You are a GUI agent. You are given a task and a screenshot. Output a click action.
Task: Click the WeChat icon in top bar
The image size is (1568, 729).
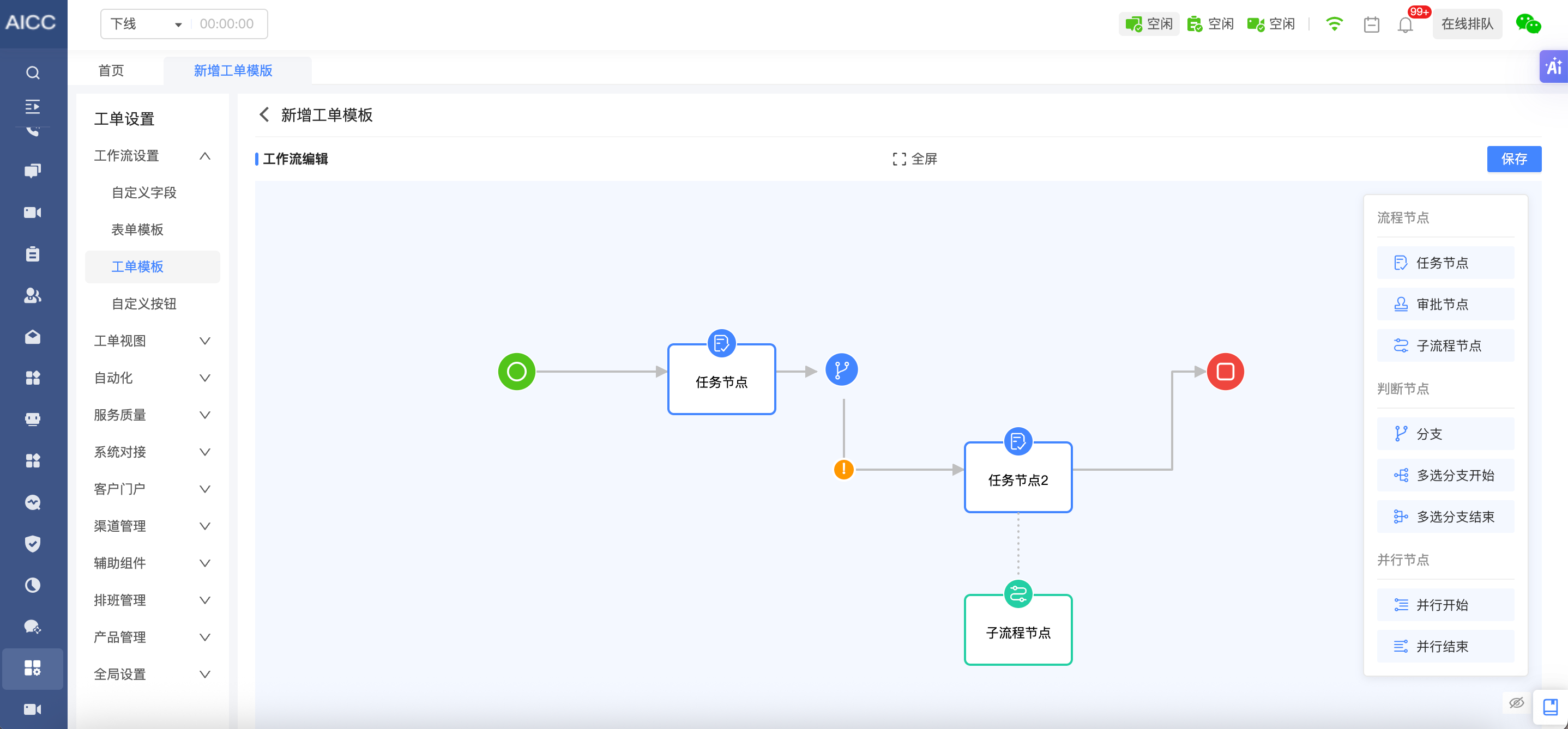click(1528, 24)
